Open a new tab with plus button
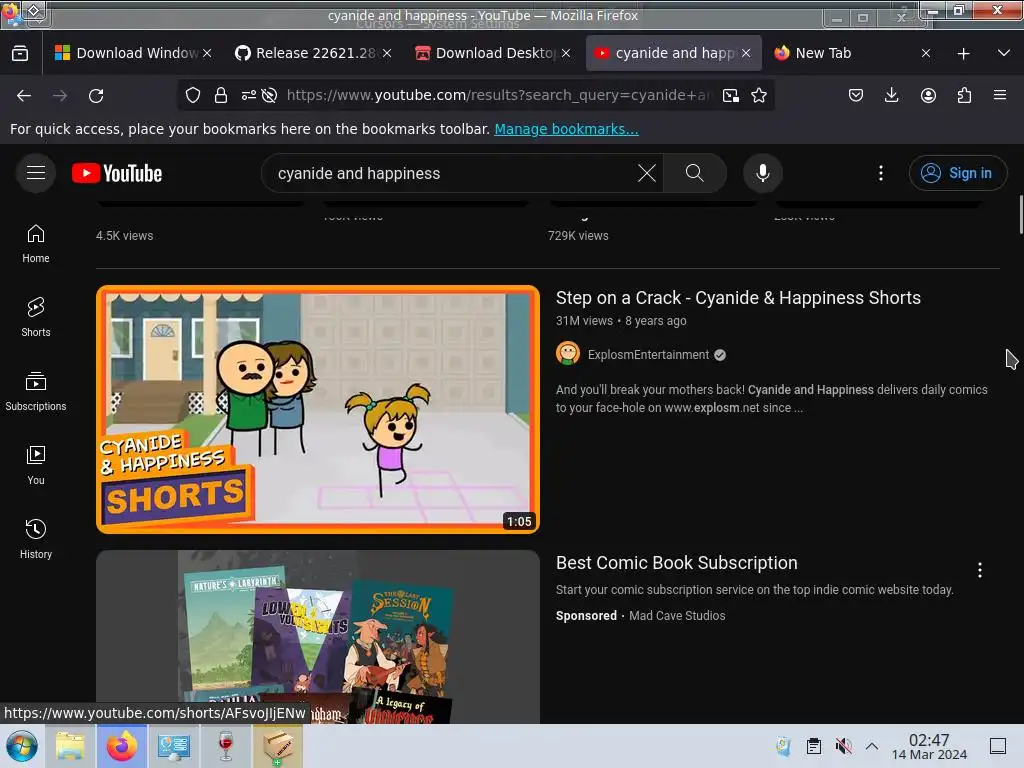This screenshot has width=1024, height=768. coord(963,54)
